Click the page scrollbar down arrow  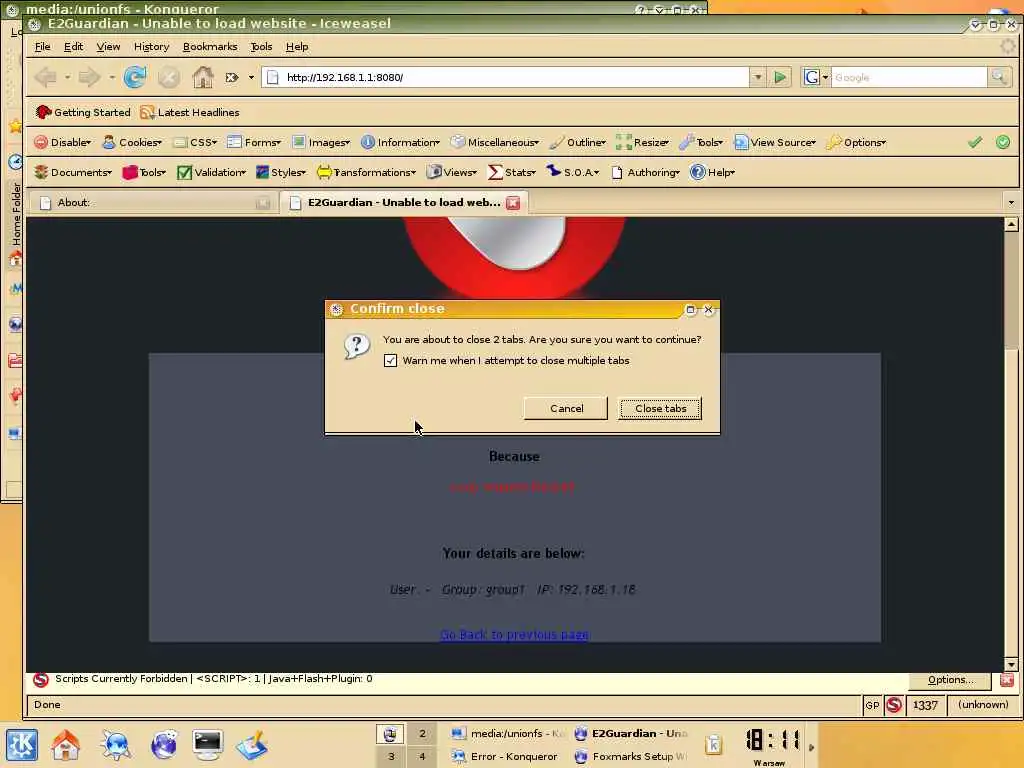click(1011, 664)
